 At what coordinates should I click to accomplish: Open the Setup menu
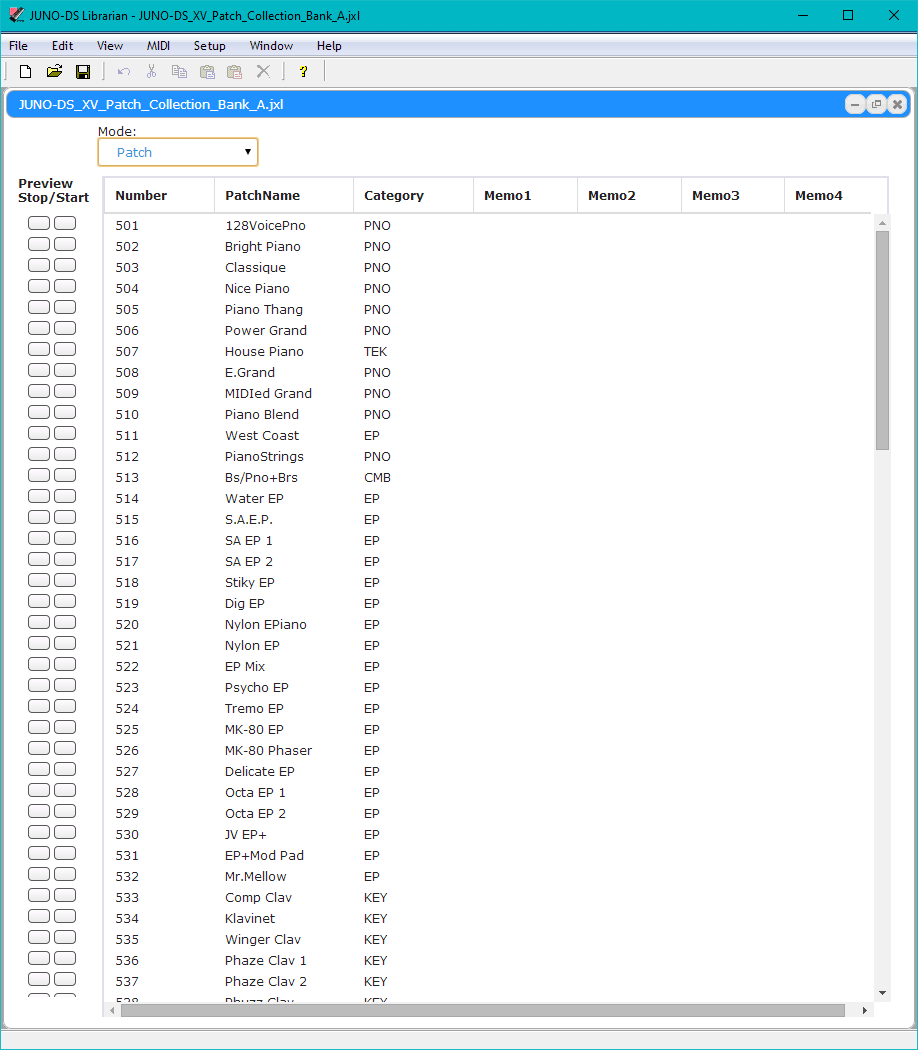209,46
